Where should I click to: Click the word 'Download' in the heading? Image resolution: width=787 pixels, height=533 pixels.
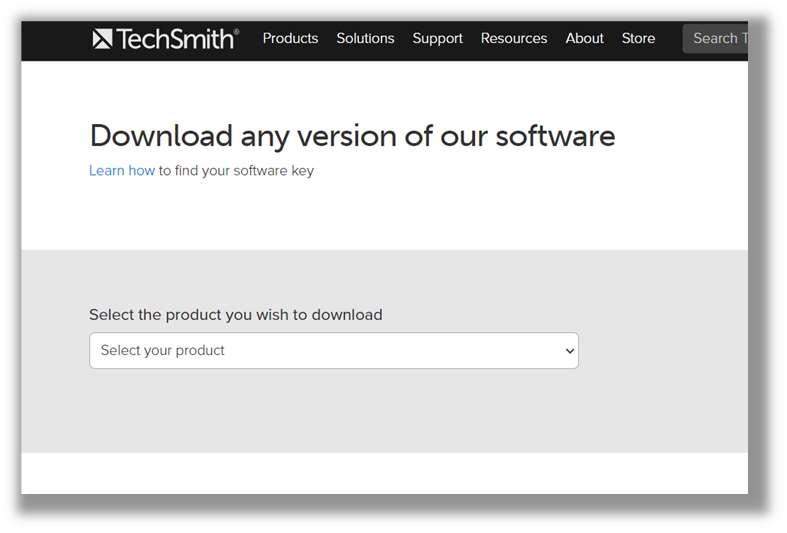point(161,136)
